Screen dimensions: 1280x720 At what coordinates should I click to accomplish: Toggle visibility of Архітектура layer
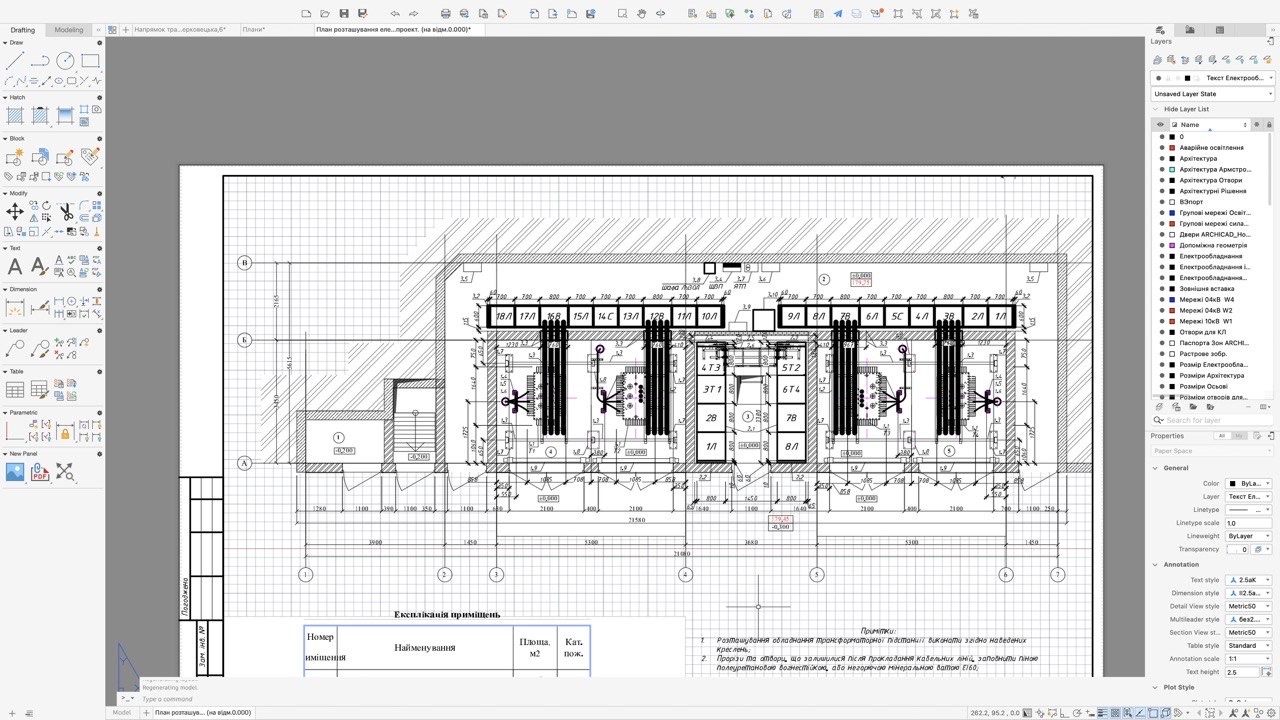(1161, 158)
